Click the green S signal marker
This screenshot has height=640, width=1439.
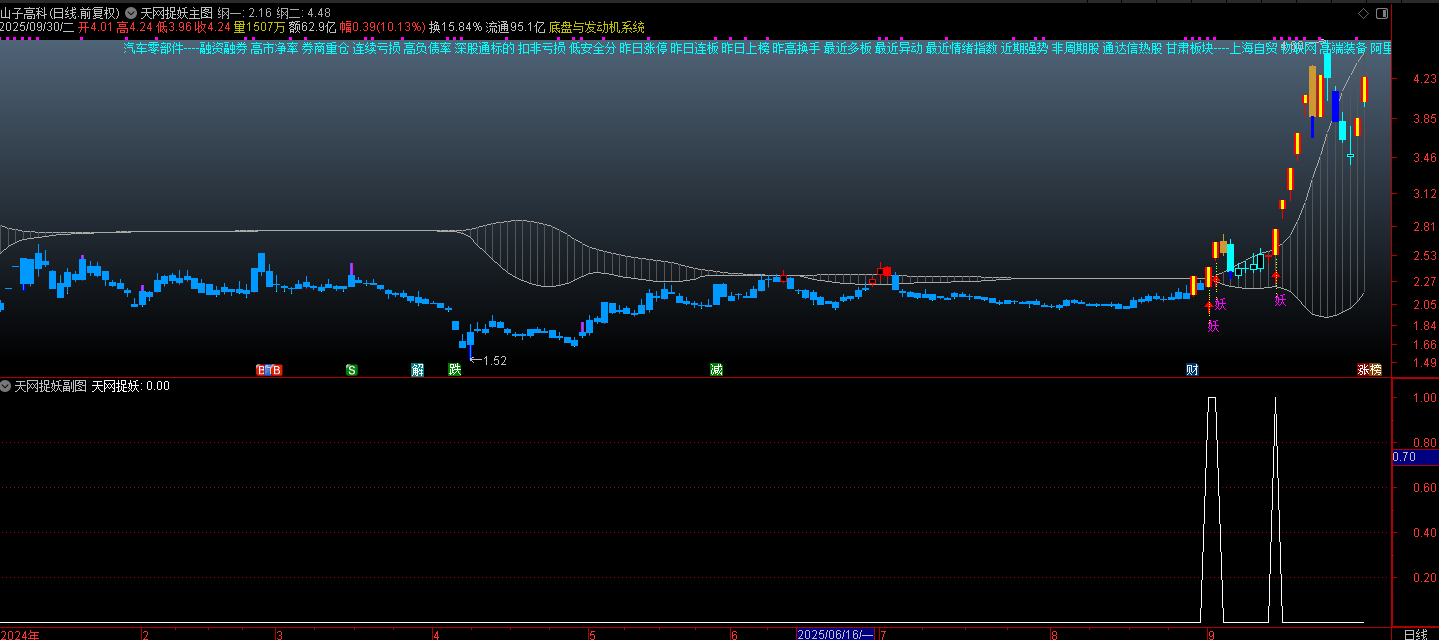[x=351, y=370]
